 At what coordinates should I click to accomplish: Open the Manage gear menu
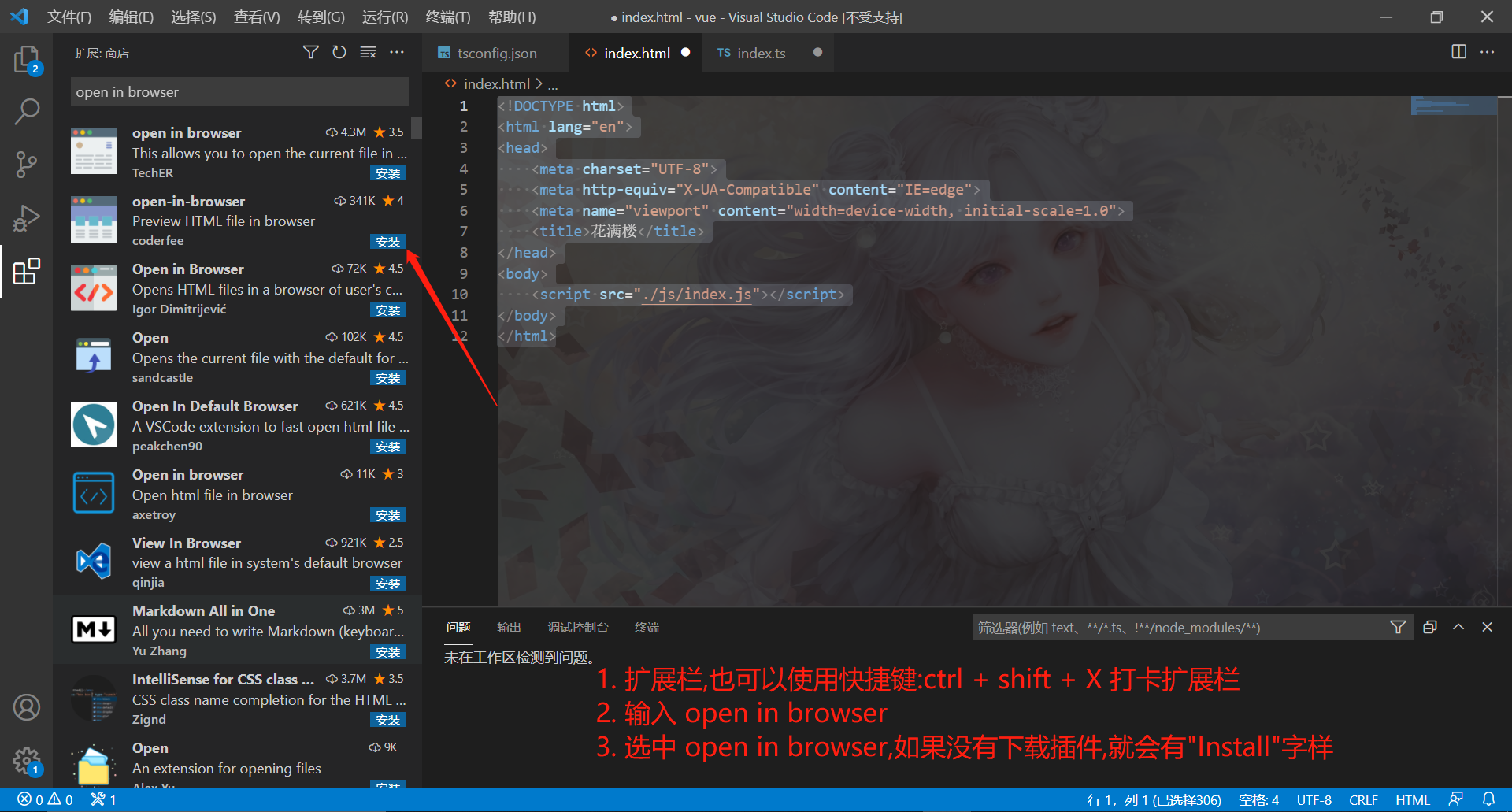(x=27, y=761)
